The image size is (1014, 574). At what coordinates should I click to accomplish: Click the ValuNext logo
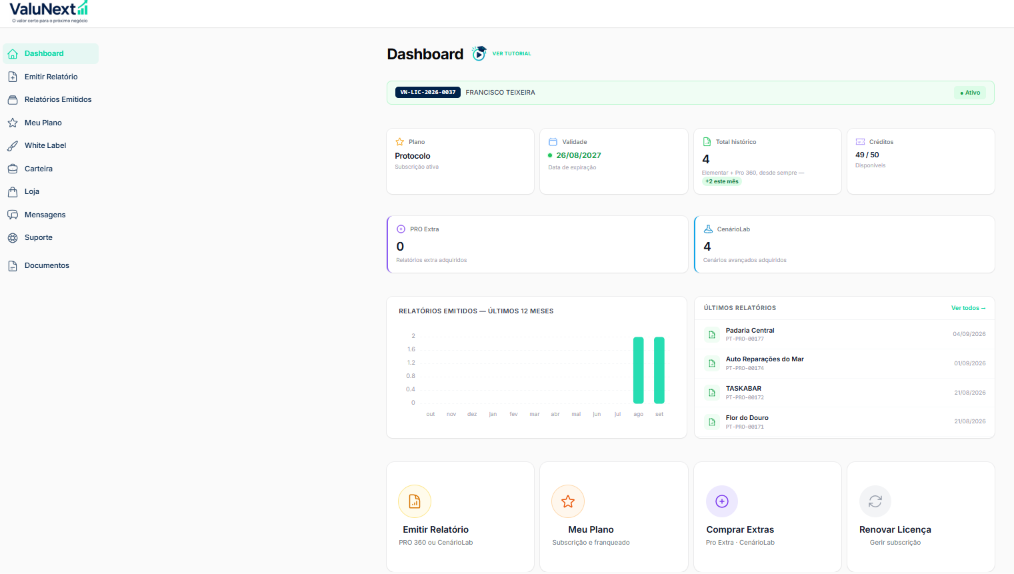tap(49, 12)
